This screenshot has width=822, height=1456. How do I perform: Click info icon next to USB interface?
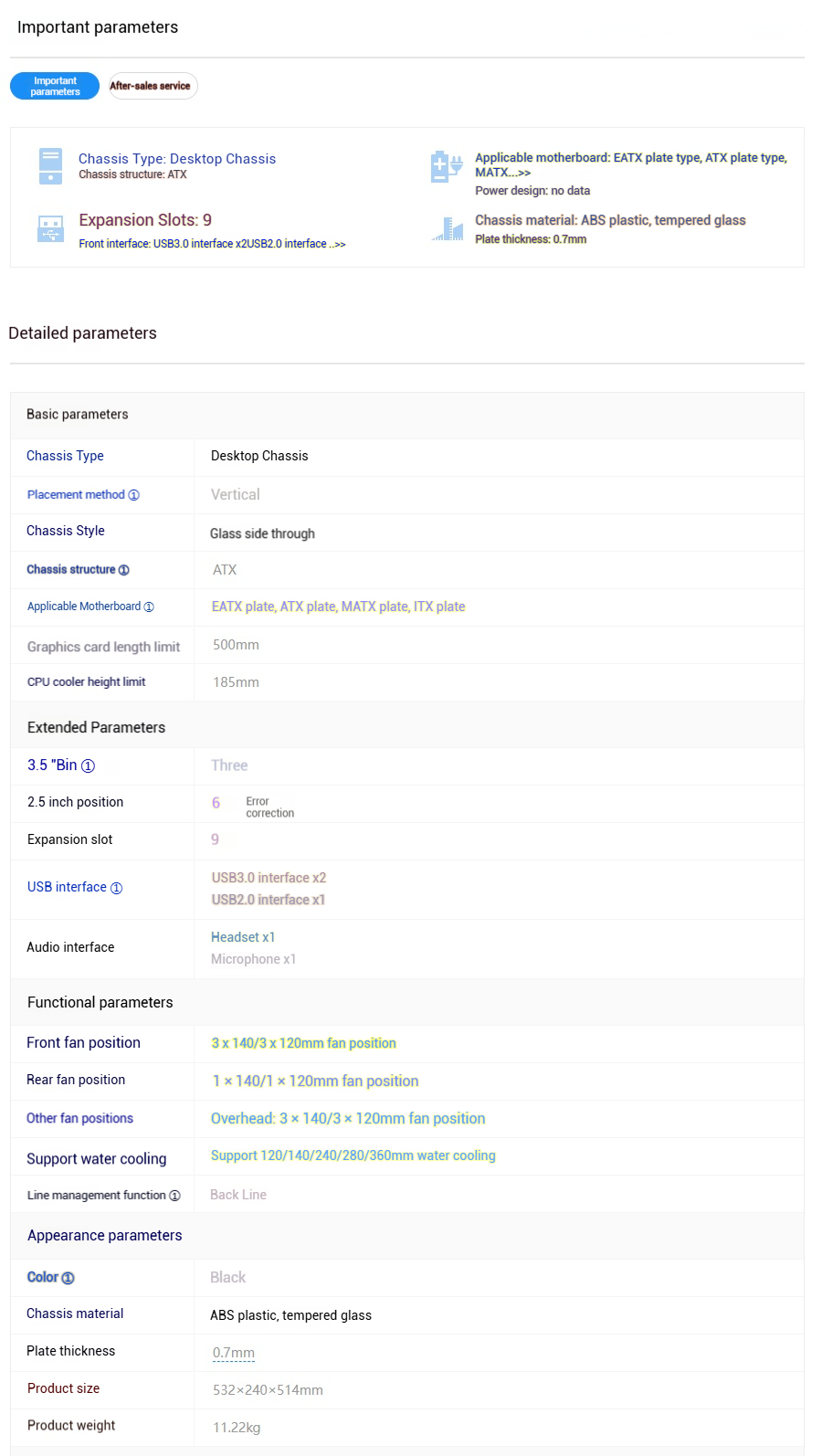click(116, 888)
